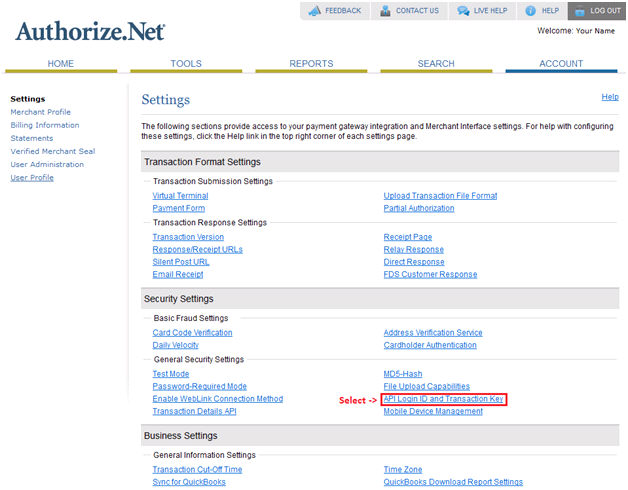628x490 pixels.
Task: Open QuickBooks Download Report Settings
Action: 453,482
